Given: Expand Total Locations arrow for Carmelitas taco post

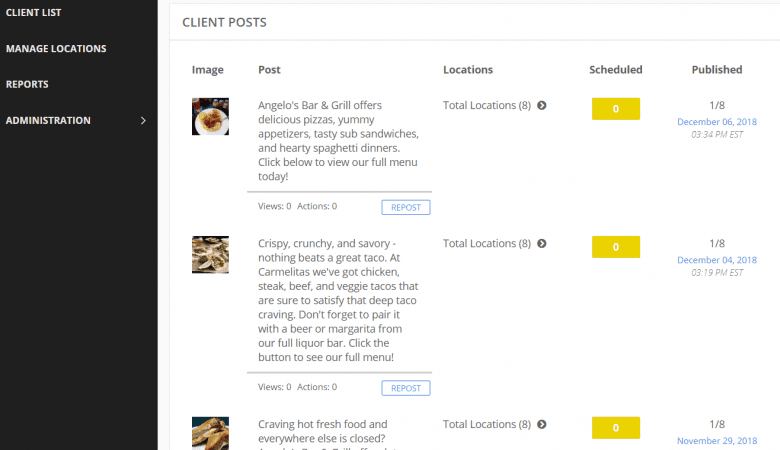Looking at the screenshot, I should tap(542, 243).
